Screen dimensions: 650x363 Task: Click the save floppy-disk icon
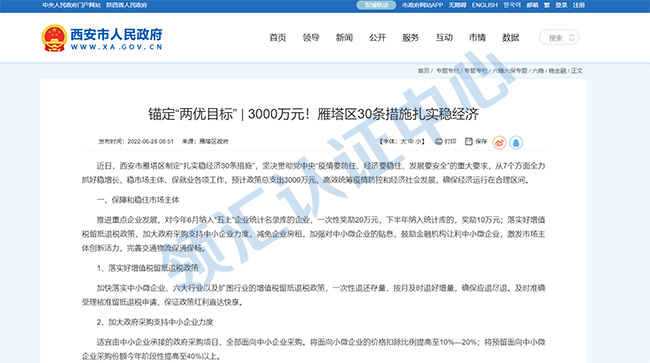coord(468,141)
